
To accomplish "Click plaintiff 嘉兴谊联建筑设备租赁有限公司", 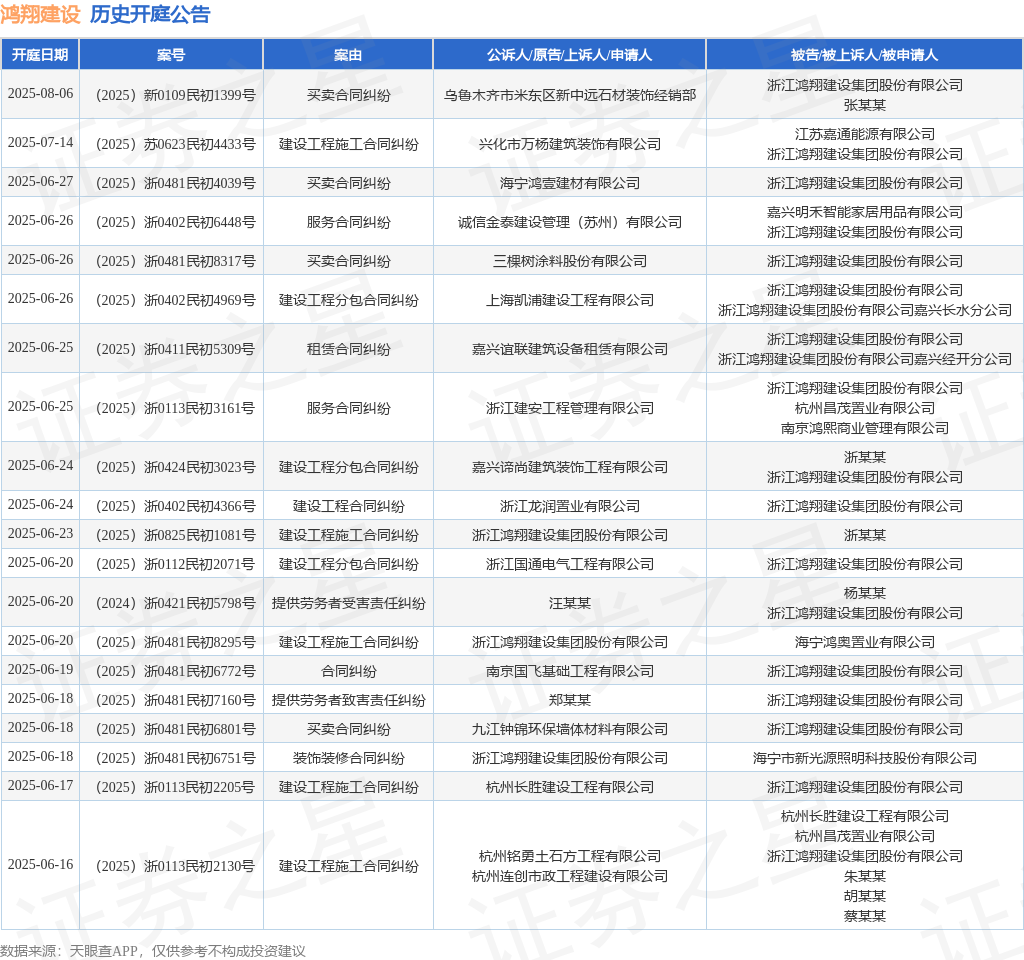I will click(x=569, y=349).
